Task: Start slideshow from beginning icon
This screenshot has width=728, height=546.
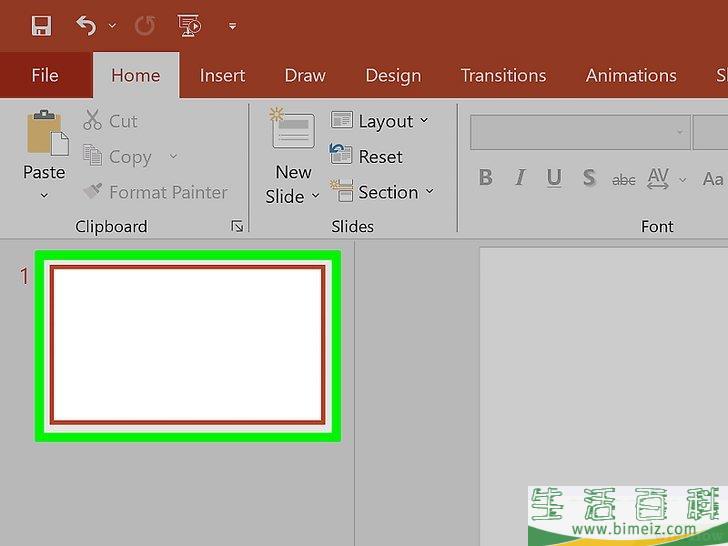Action: (189, 26)
